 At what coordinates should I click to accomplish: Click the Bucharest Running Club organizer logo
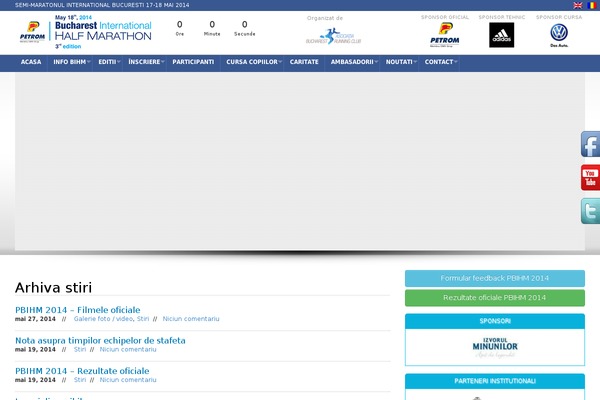click(x=333, y=36)
